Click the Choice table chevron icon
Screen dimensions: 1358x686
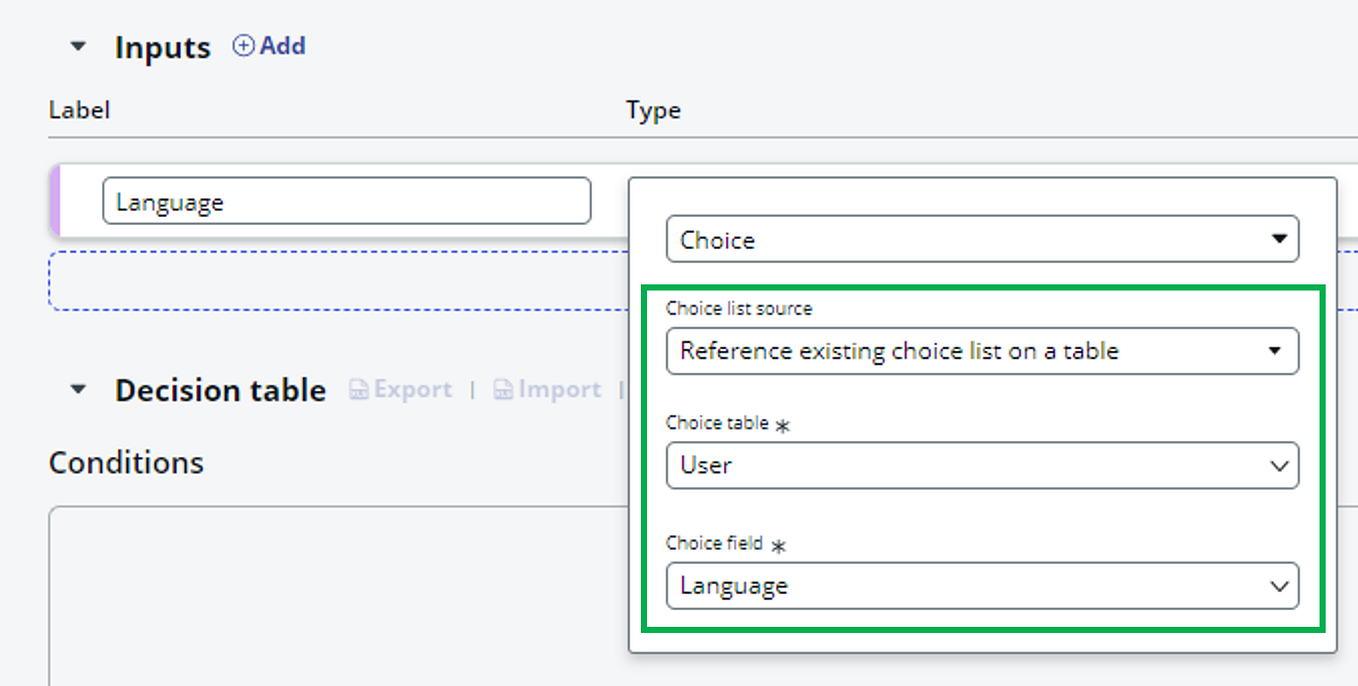click(1279, 466)
